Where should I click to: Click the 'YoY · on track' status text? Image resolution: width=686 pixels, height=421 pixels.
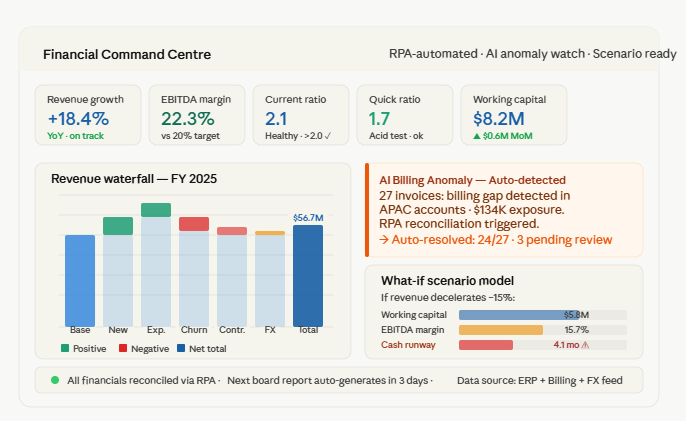coord(75,136)
